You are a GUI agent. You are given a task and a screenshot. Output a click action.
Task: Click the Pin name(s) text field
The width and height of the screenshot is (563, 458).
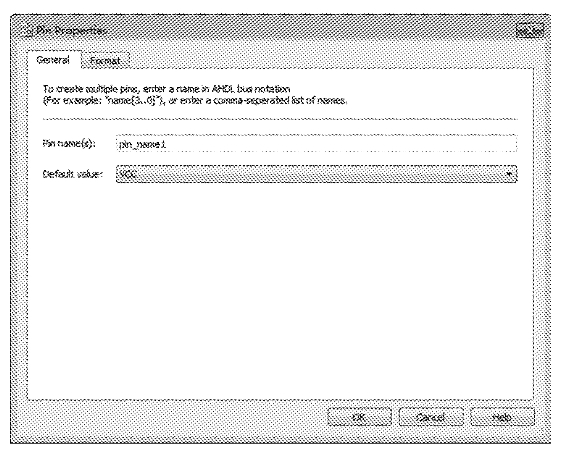(316, 144)
